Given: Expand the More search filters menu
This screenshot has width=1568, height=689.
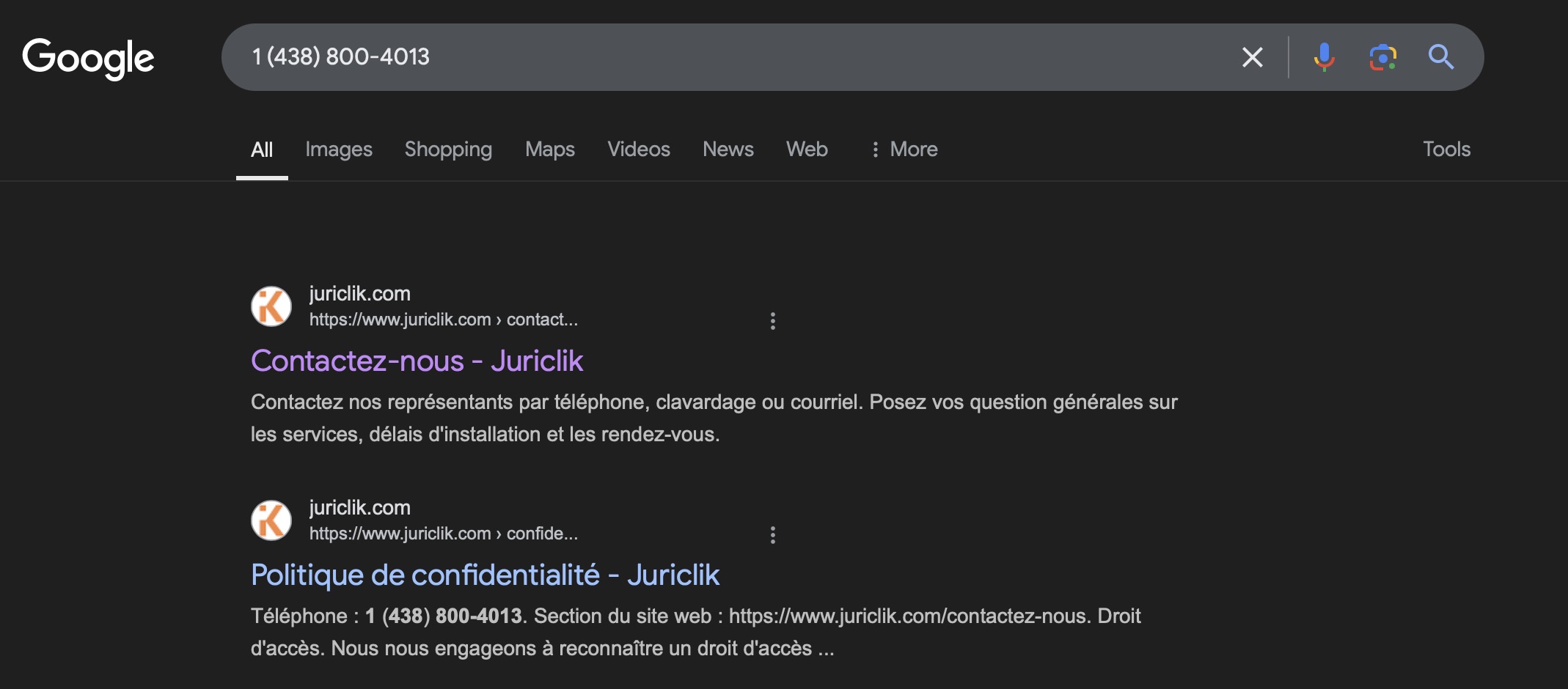Looking at the screenshot, I should click(904, 150).
